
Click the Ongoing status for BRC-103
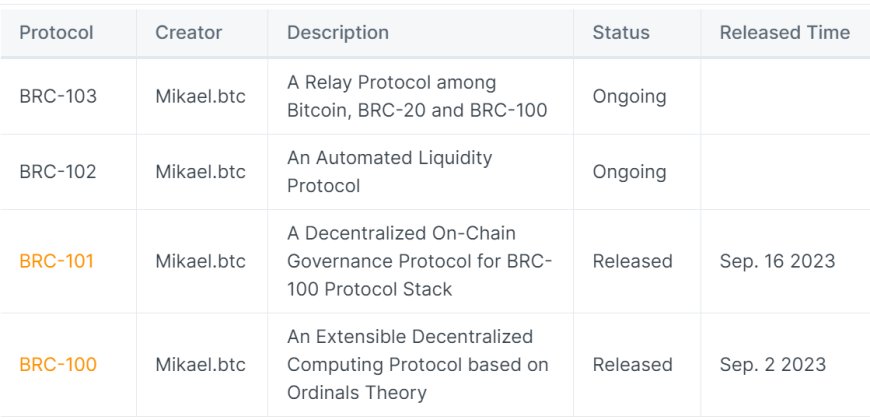click(x=629, y=97)
